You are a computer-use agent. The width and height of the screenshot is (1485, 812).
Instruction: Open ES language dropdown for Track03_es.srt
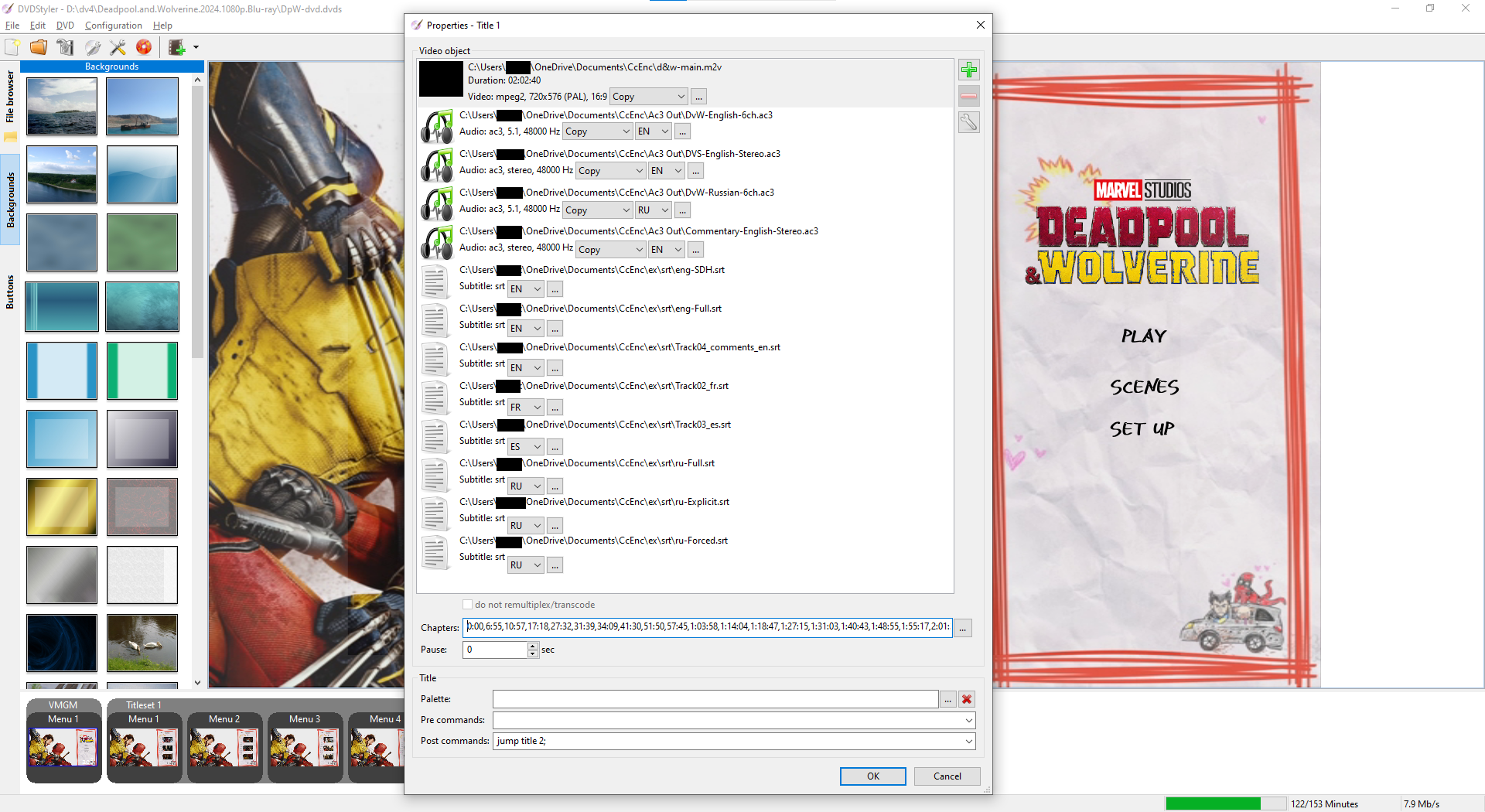pyautogui.click(x=525, y=446)
